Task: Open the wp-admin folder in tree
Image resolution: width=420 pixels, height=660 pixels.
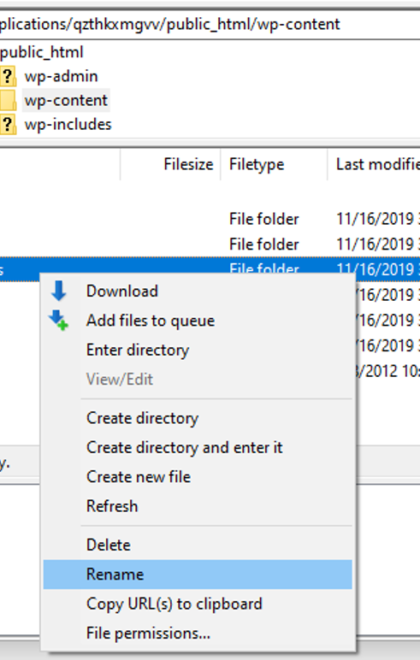Action: (61, 76)
